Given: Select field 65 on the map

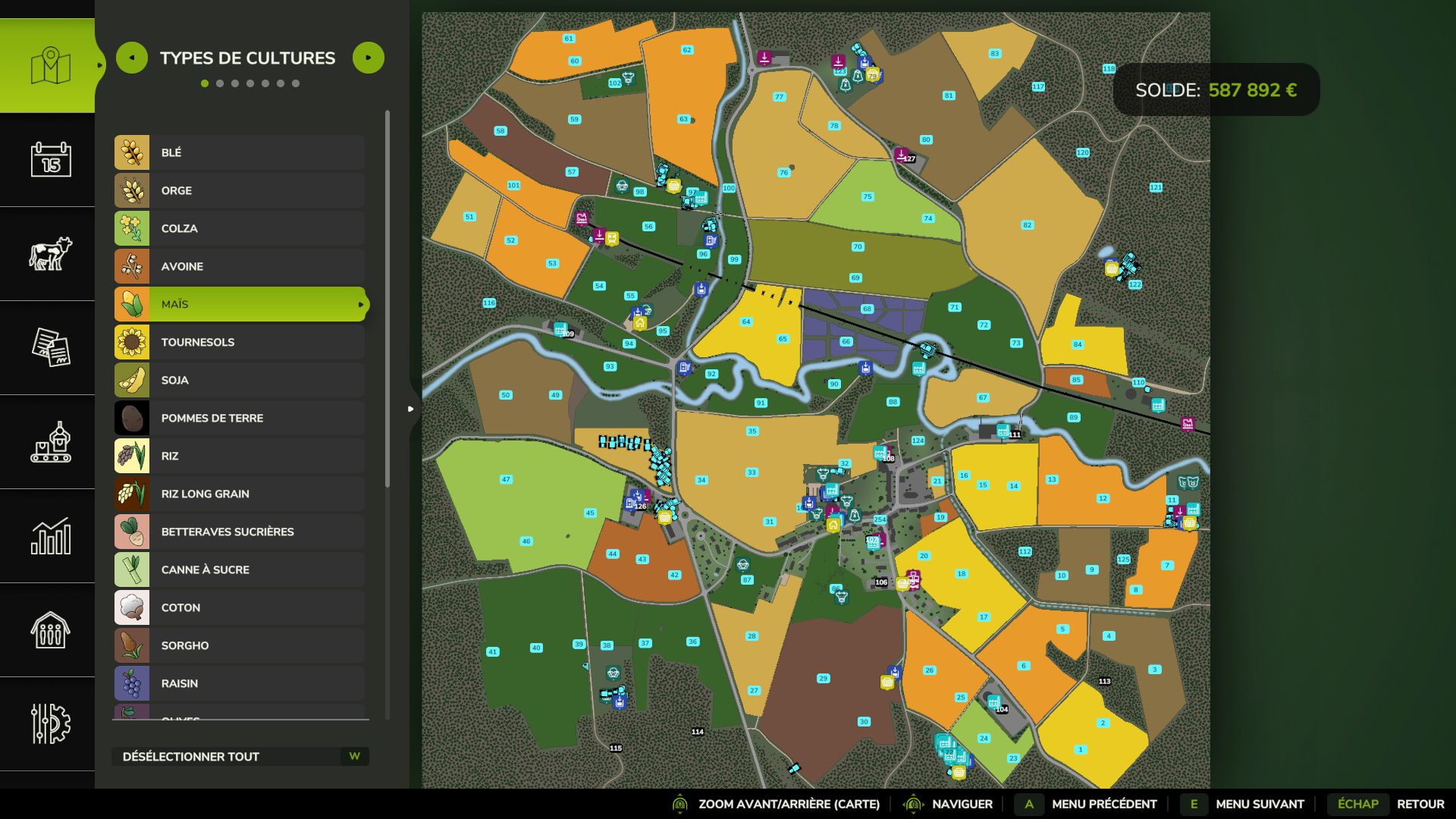Looking at the screenshot, I should pyautogui.click(x=783, y=339).
